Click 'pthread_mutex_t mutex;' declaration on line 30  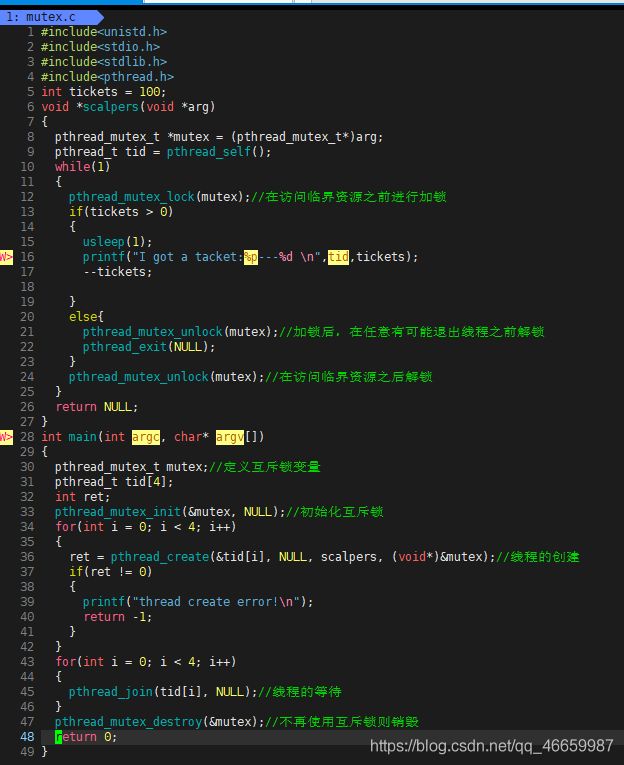pos(132,467)
